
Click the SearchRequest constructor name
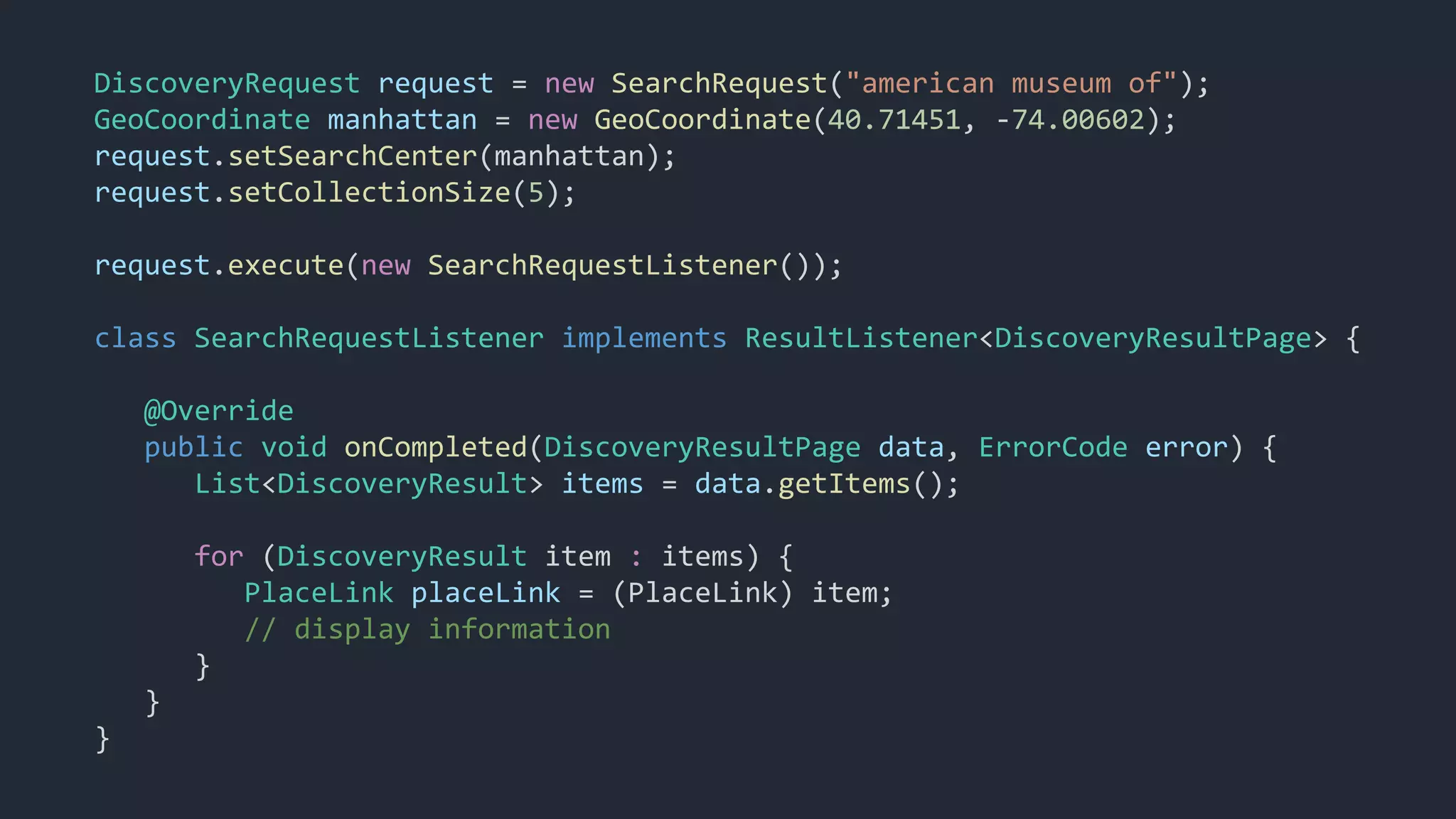[x=719, y=84]
